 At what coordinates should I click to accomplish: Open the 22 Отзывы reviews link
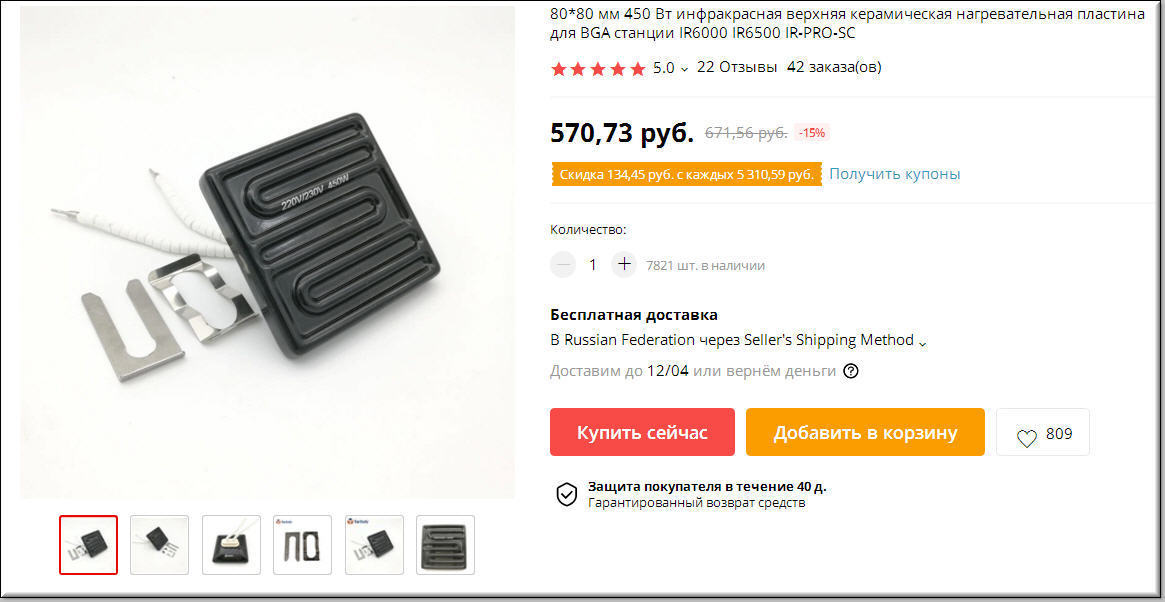coord(737,68)
